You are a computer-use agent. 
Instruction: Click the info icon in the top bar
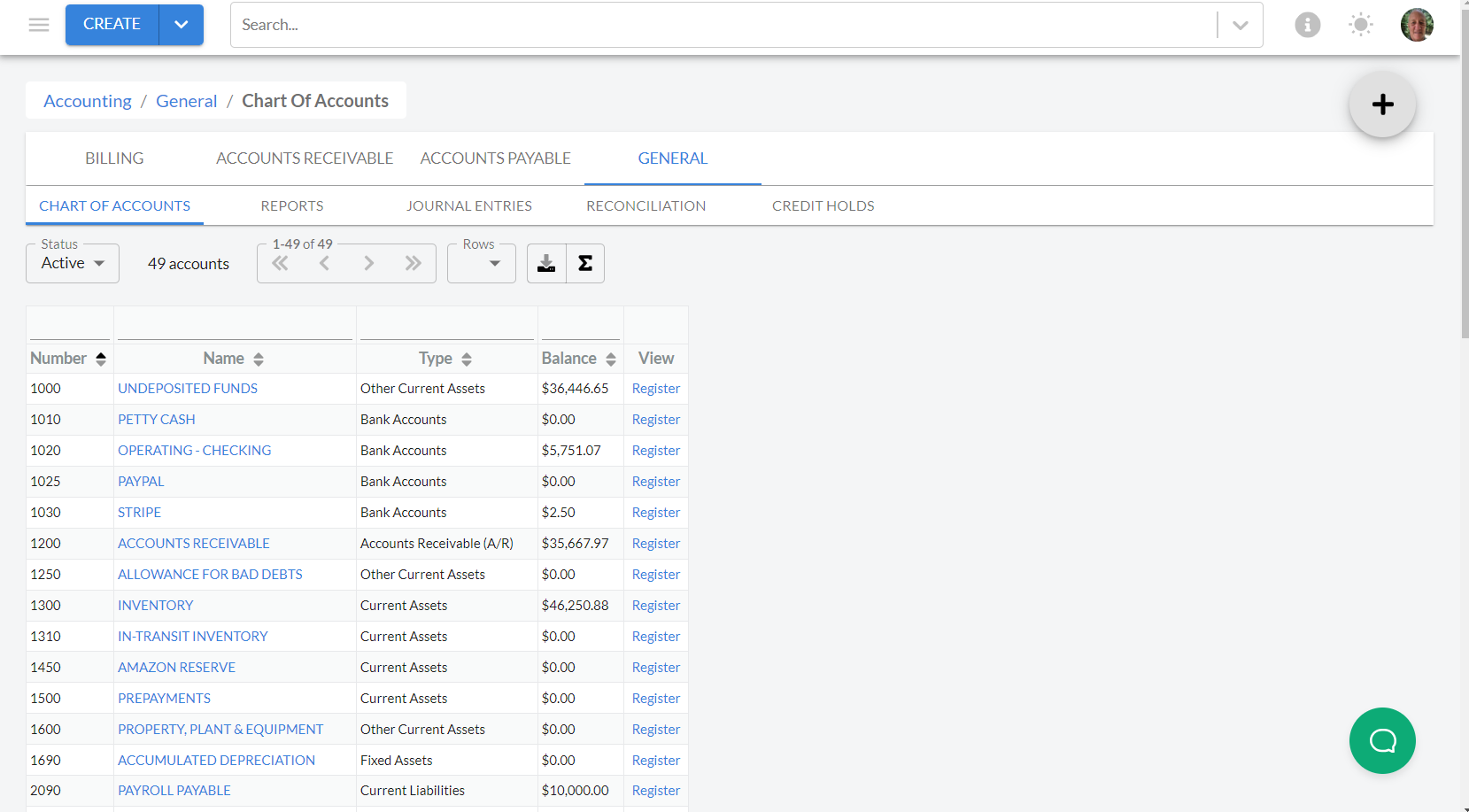point(1308,25)
